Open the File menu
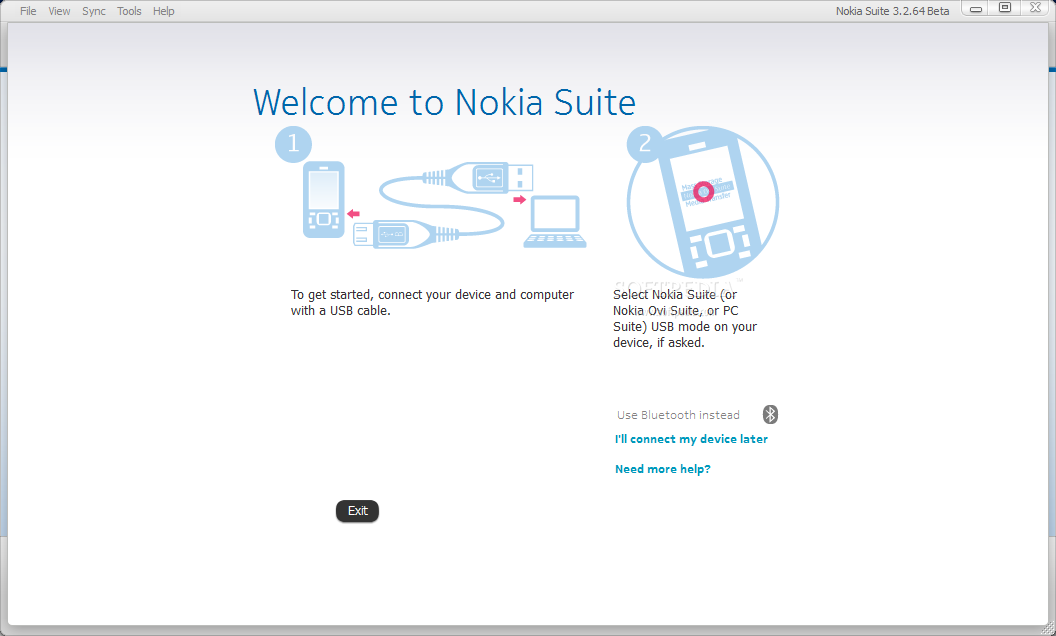 [28, 11]
